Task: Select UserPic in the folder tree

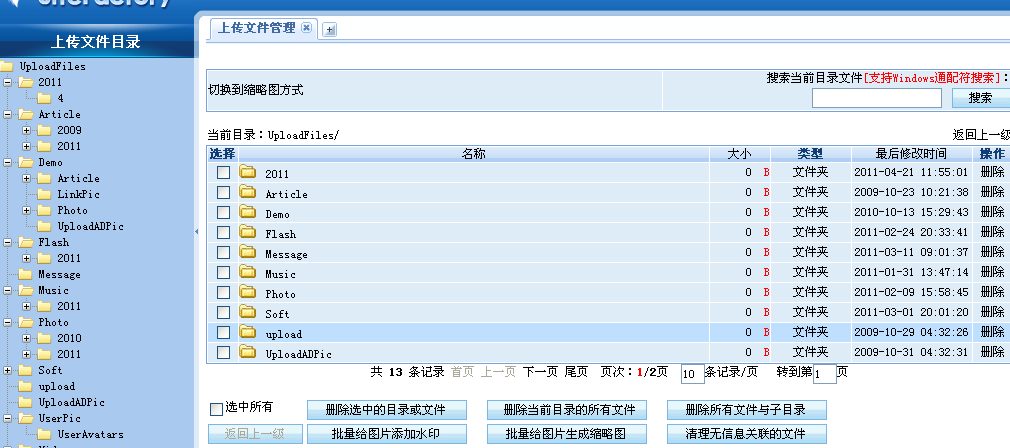Action: [x=59, y=418]
